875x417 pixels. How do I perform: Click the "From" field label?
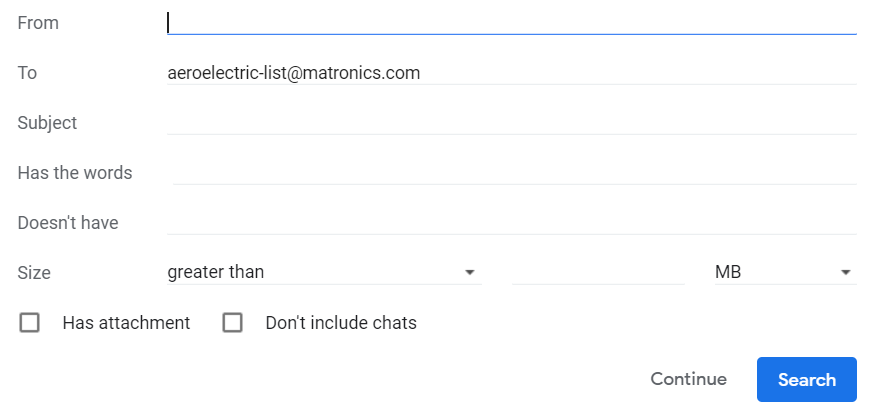(x=38, y=22)
